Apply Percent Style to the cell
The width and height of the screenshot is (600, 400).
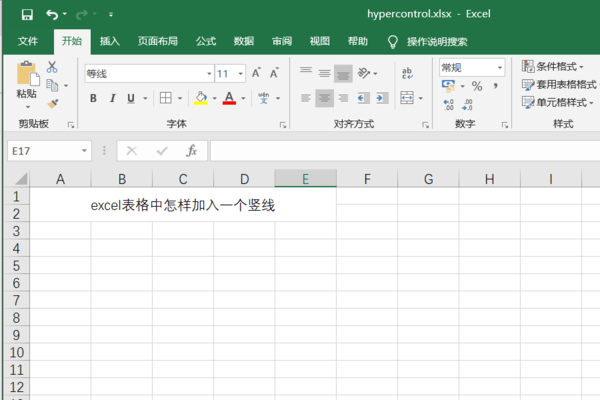(477, 87)
